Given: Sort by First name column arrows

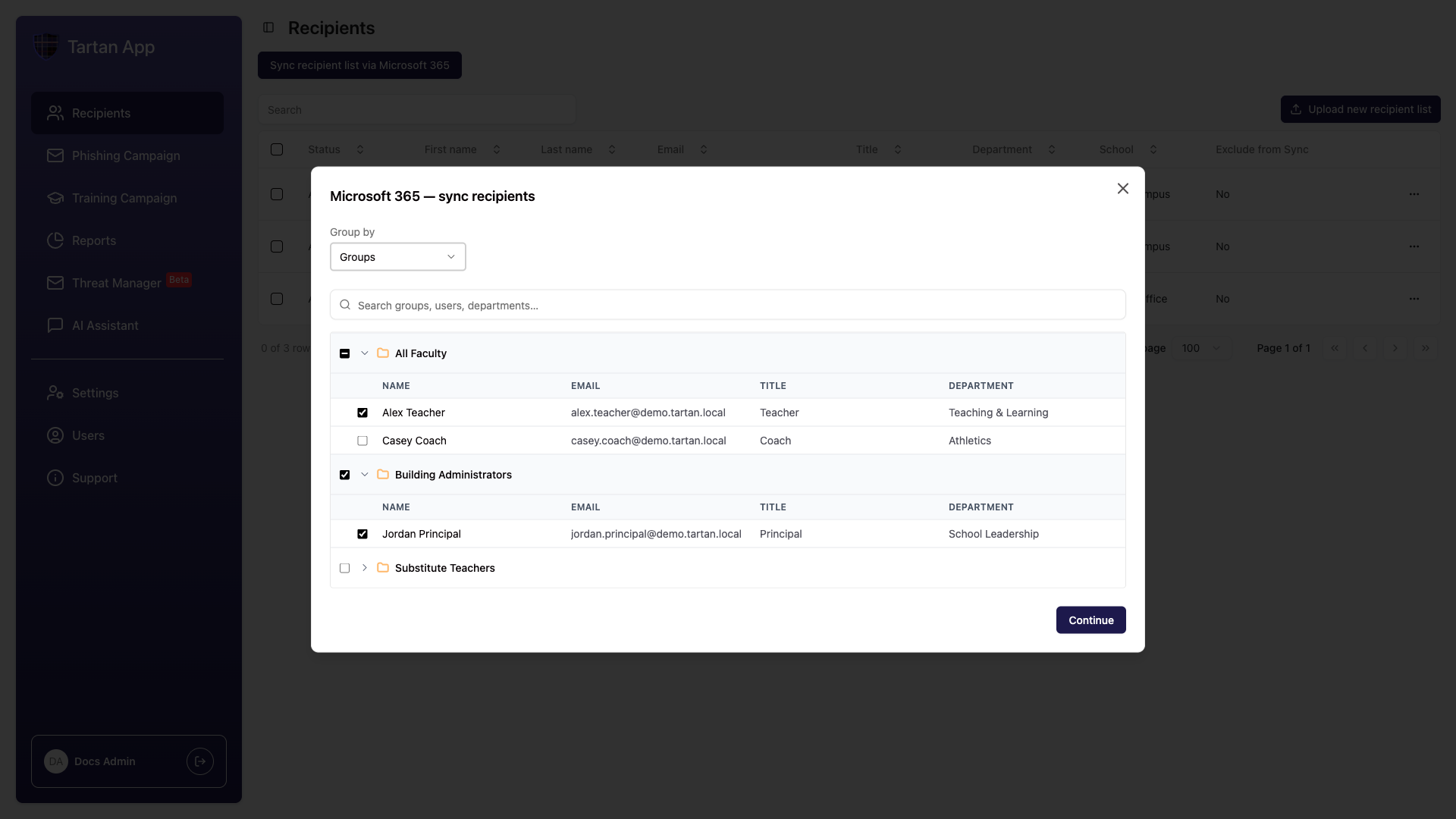Looking at the screenshot, I should point(497,149).
